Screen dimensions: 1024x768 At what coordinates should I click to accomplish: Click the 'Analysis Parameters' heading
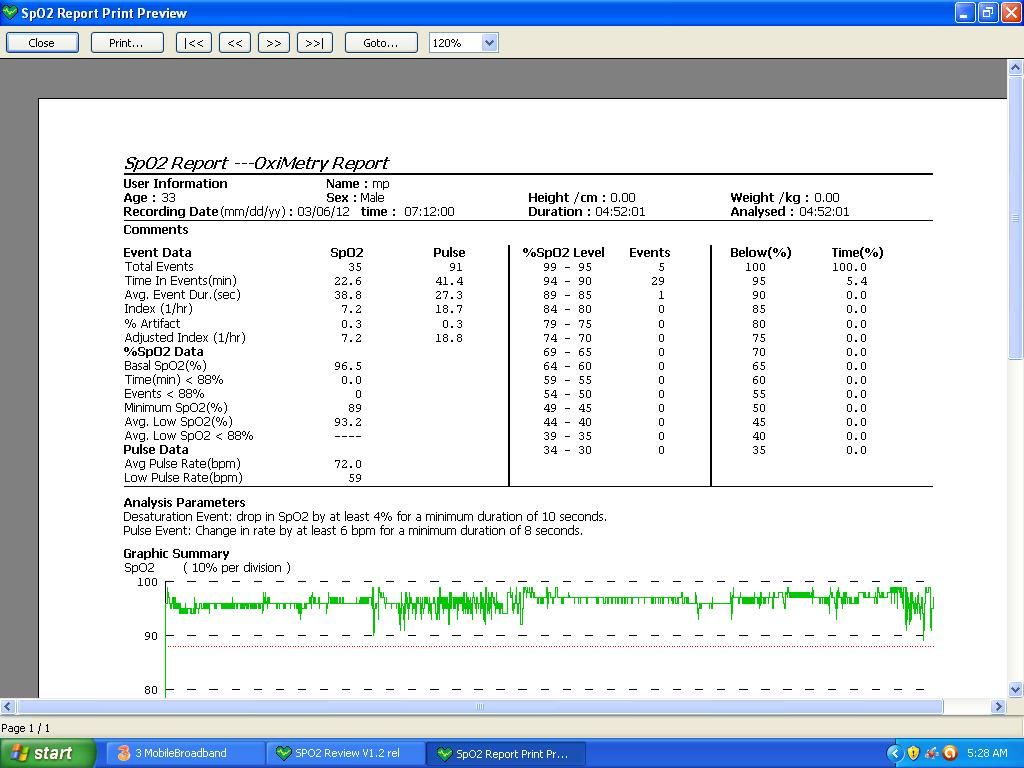coord(184,502)
